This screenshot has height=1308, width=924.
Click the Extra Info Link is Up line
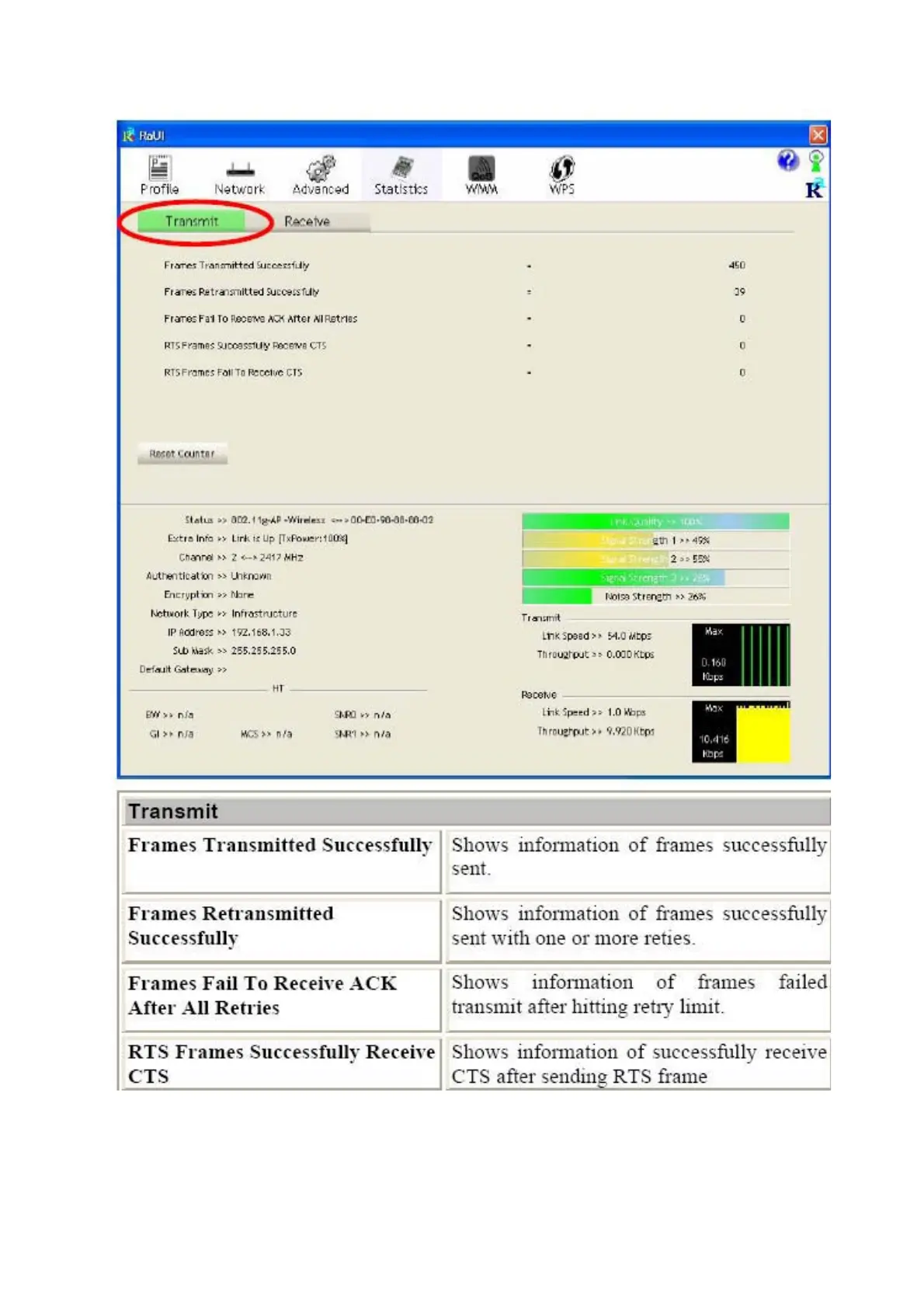click(258, 538)
